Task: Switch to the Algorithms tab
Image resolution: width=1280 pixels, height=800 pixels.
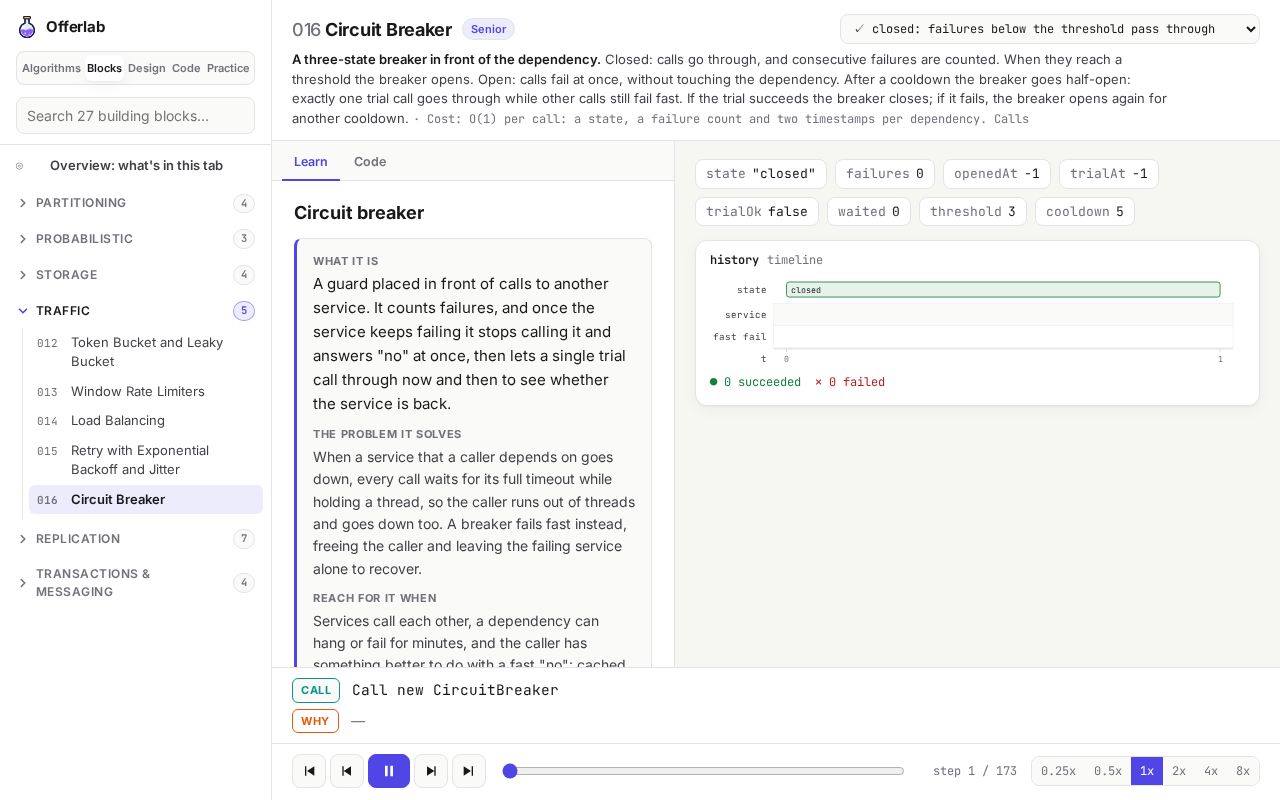Action: [51, 68]
